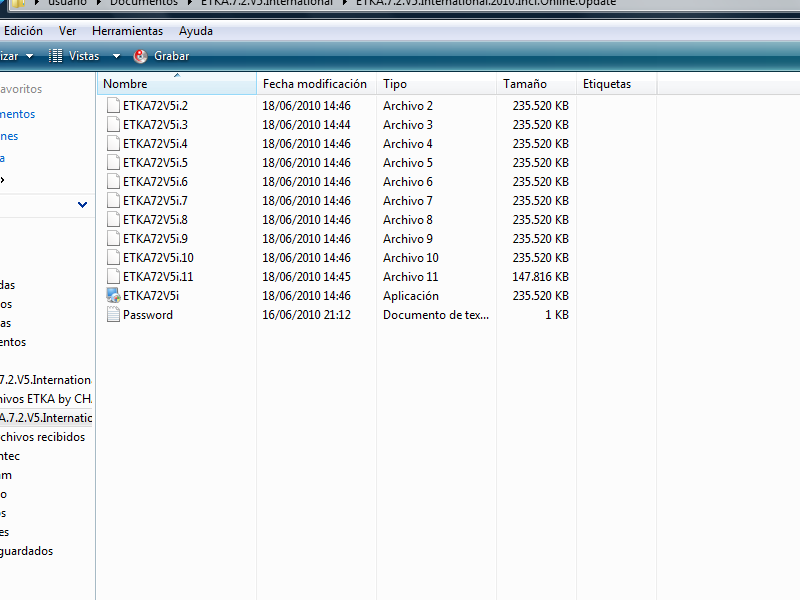800x600 pixels.
Task: Sort by the Tamaño column header
Action: (x=537, y=84)
